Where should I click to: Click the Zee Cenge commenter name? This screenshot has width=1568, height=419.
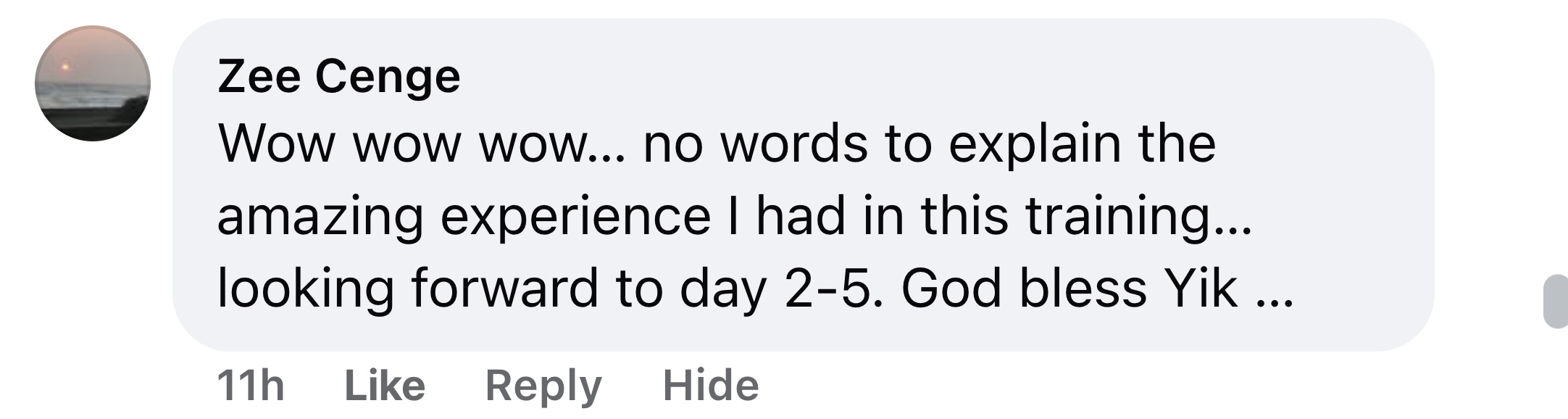pyautogui.click(x=338, y=76)
